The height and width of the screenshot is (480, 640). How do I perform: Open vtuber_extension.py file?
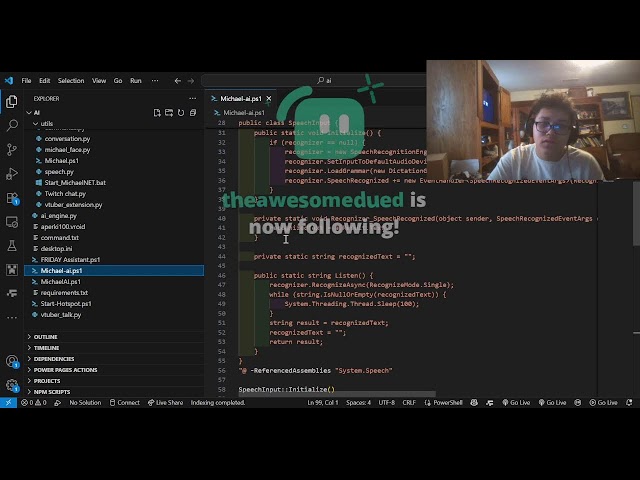[x=73, y=204]
